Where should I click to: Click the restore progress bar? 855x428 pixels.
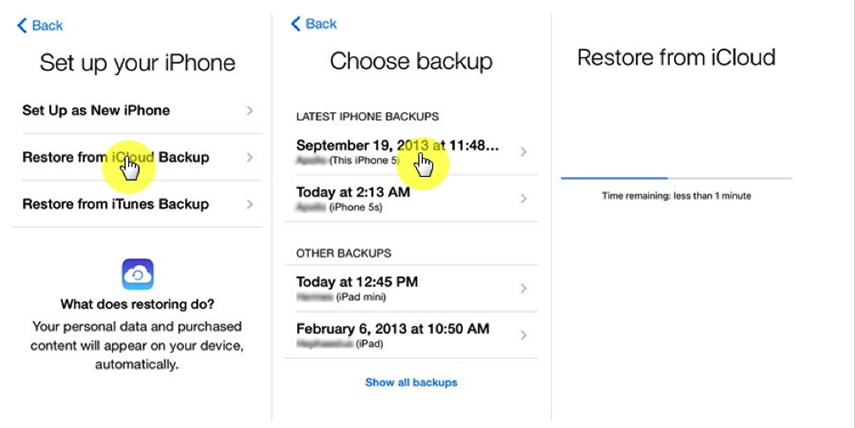coord(677,178)
